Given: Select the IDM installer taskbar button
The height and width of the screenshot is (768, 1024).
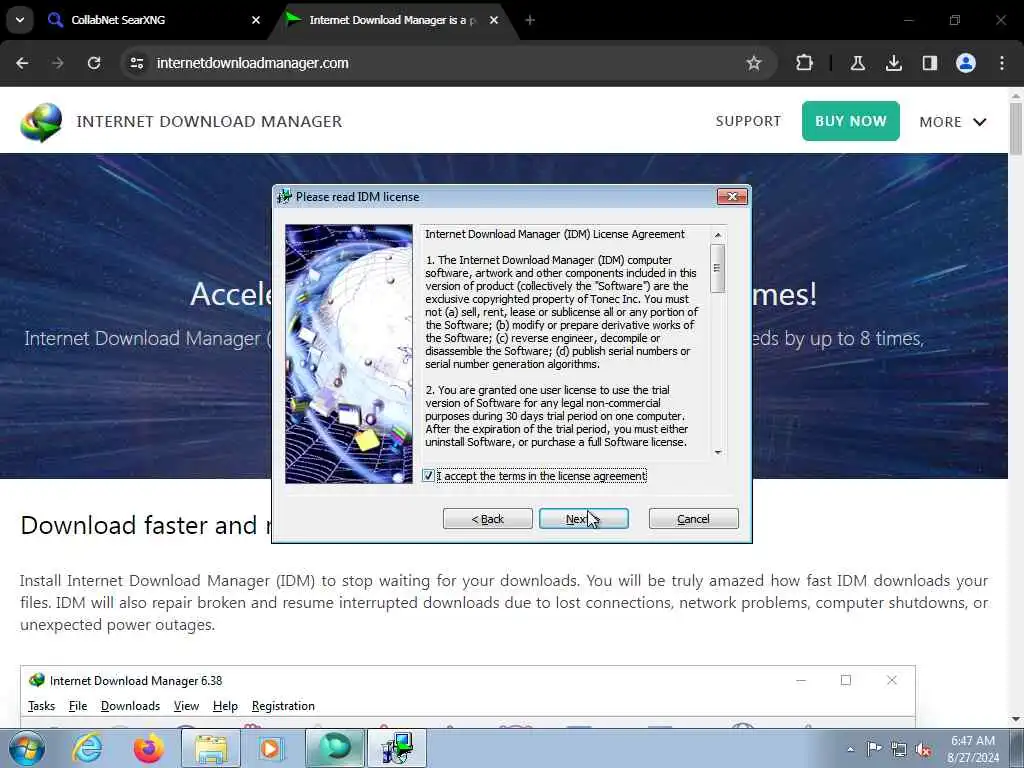Looking at the screenshot, I should 396,748.
